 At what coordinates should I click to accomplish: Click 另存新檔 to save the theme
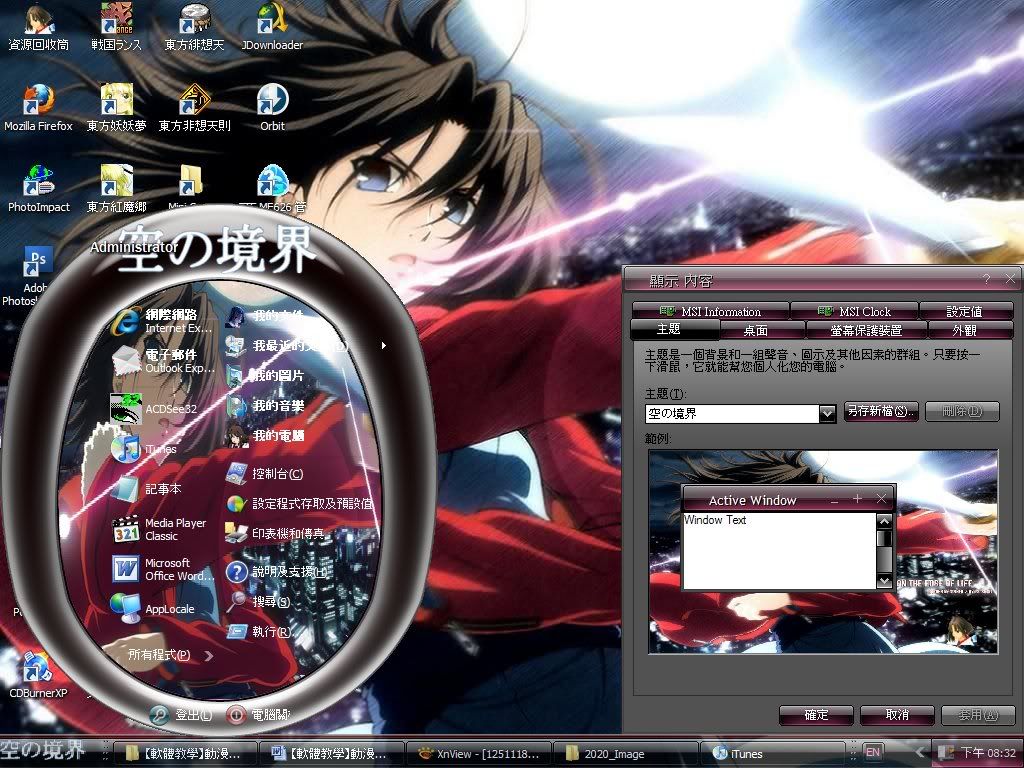coord(881,411)
